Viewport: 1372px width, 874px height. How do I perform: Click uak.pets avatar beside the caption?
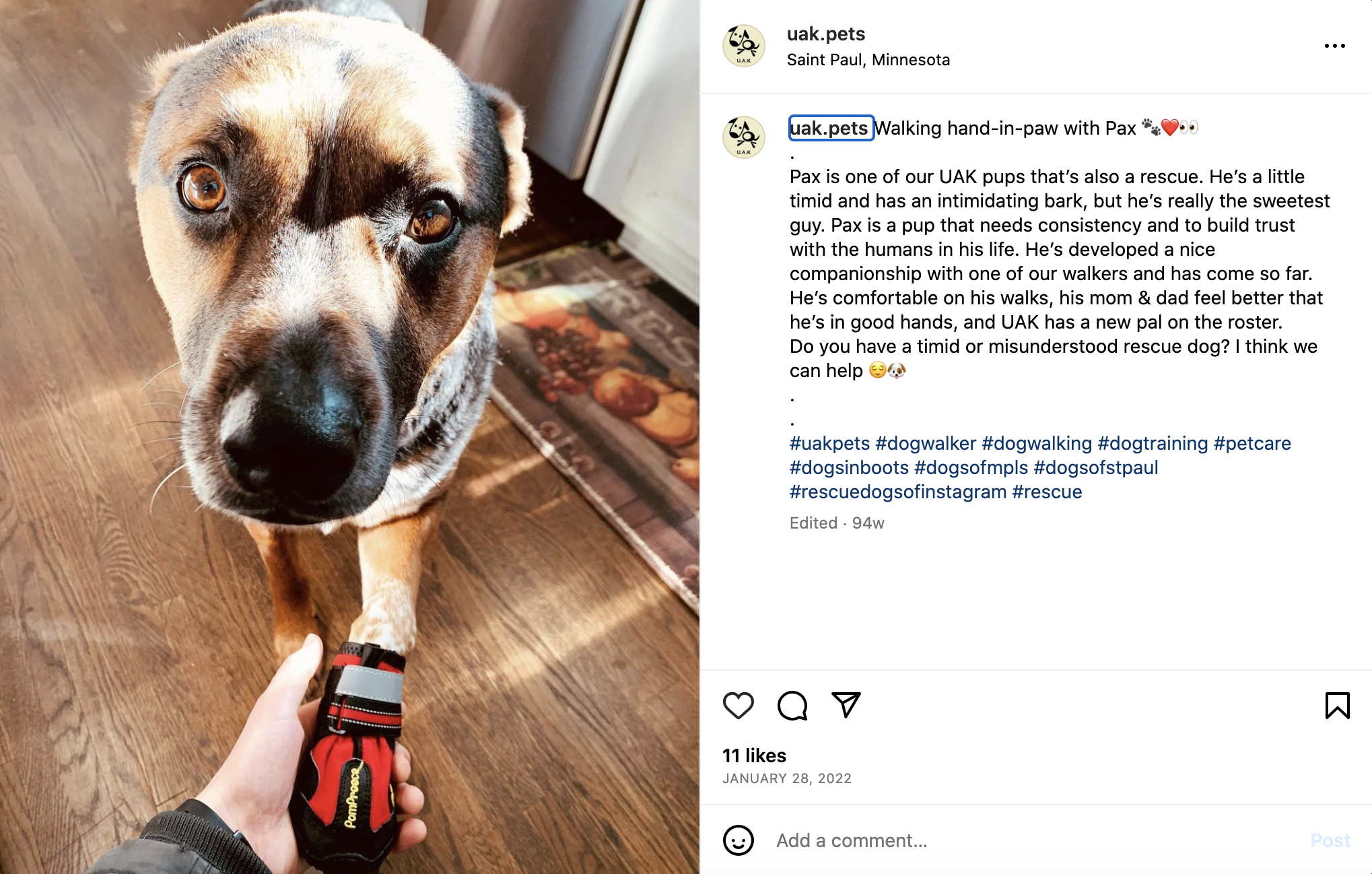tap(744, 137)
